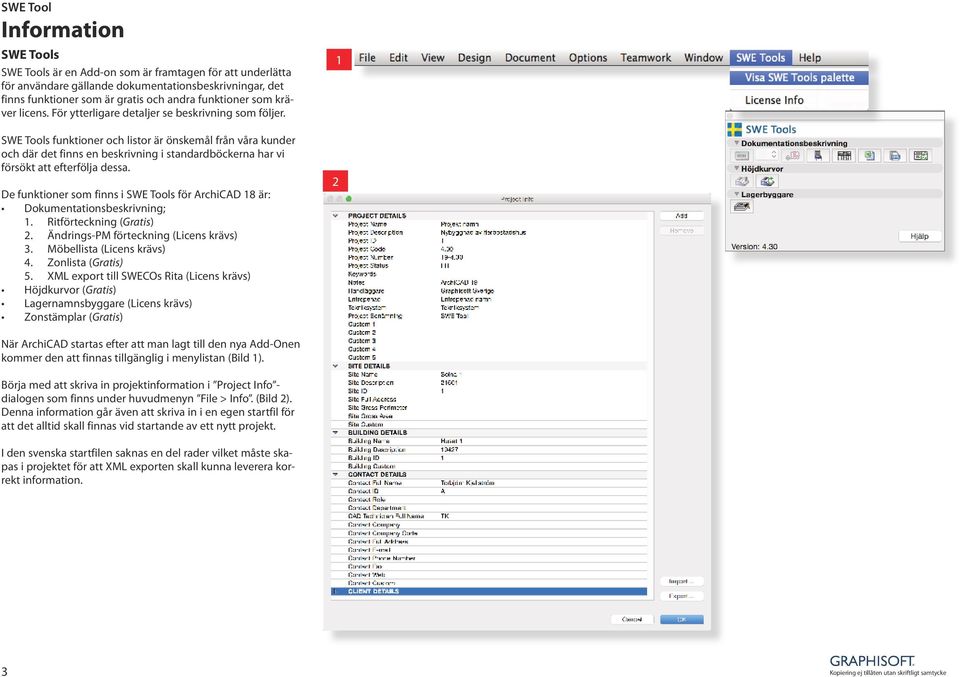Click the Ändrings-PM revision icon in SWE Tools palette
This screenshot has height=677, width=960.
click(x=792, y=155)
